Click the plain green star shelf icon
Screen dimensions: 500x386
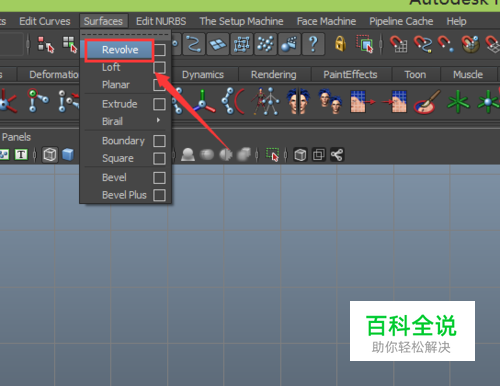coord(458,101)
